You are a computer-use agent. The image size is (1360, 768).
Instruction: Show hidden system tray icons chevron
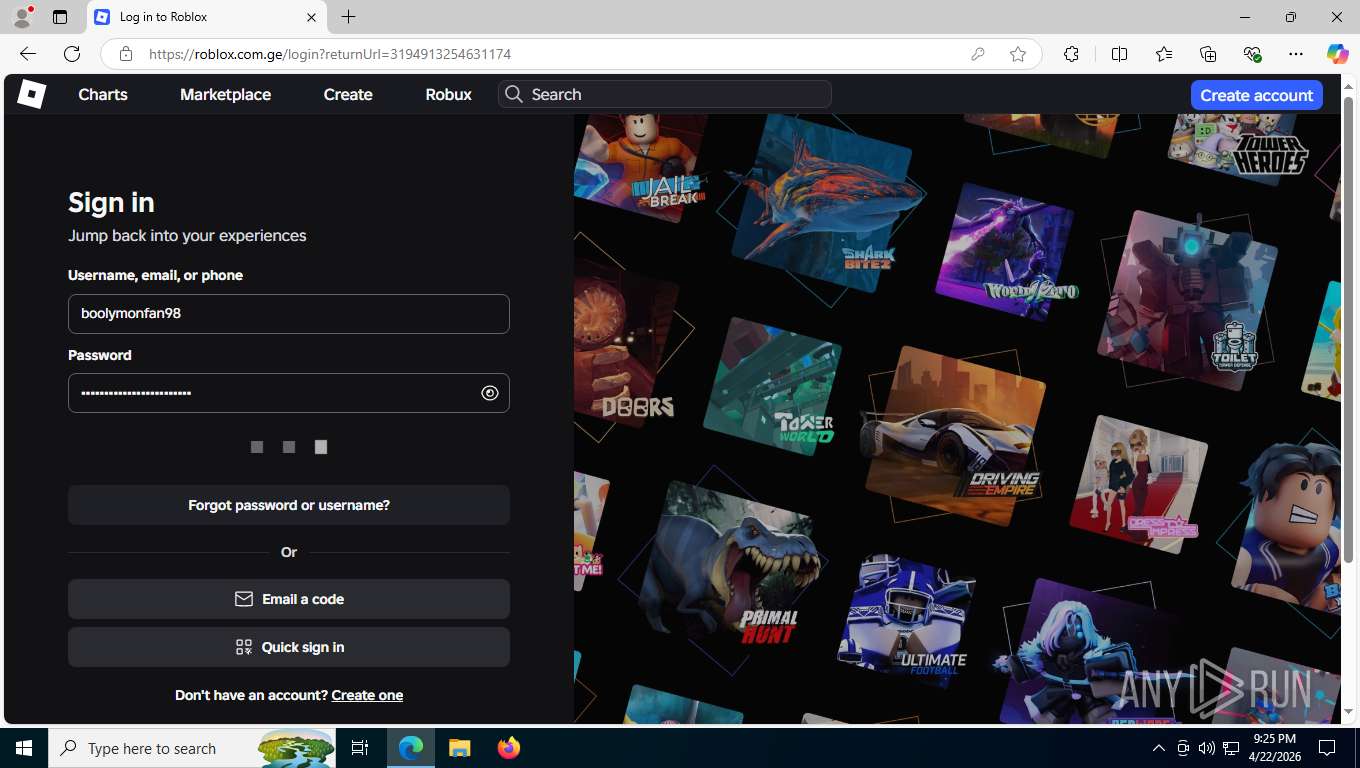pyautogui.click(x=1159, y=748)
